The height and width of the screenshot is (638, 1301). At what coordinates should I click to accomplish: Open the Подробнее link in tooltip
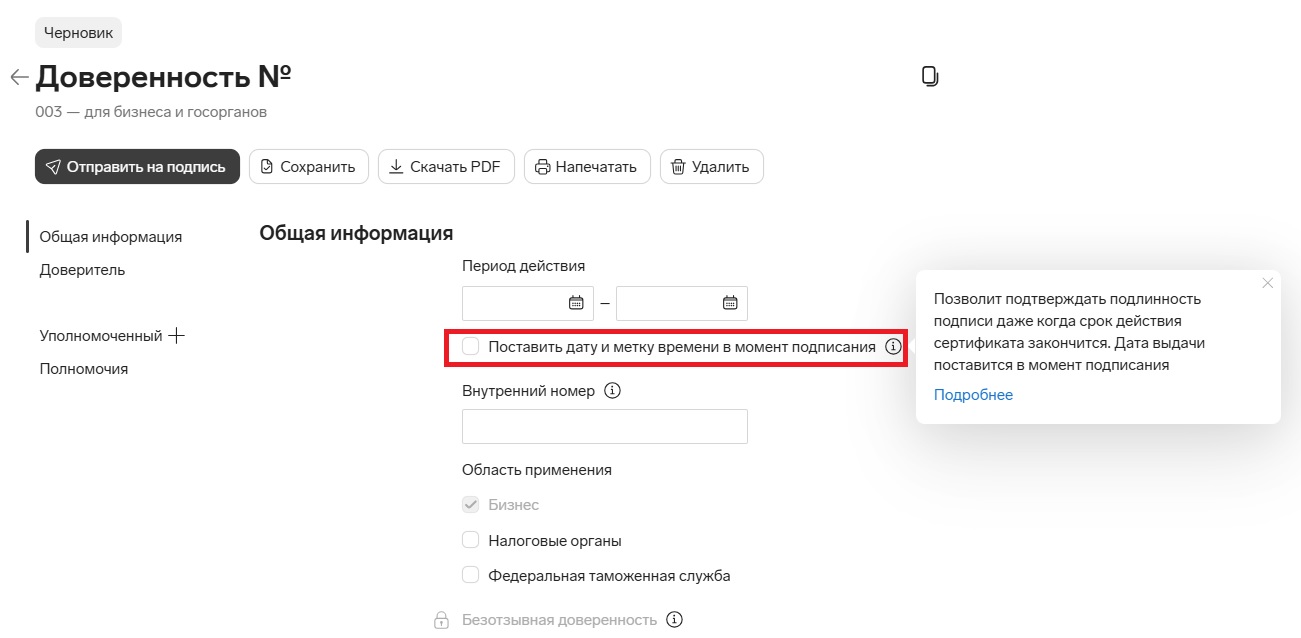pyautogui.click(x=973, y=395)
